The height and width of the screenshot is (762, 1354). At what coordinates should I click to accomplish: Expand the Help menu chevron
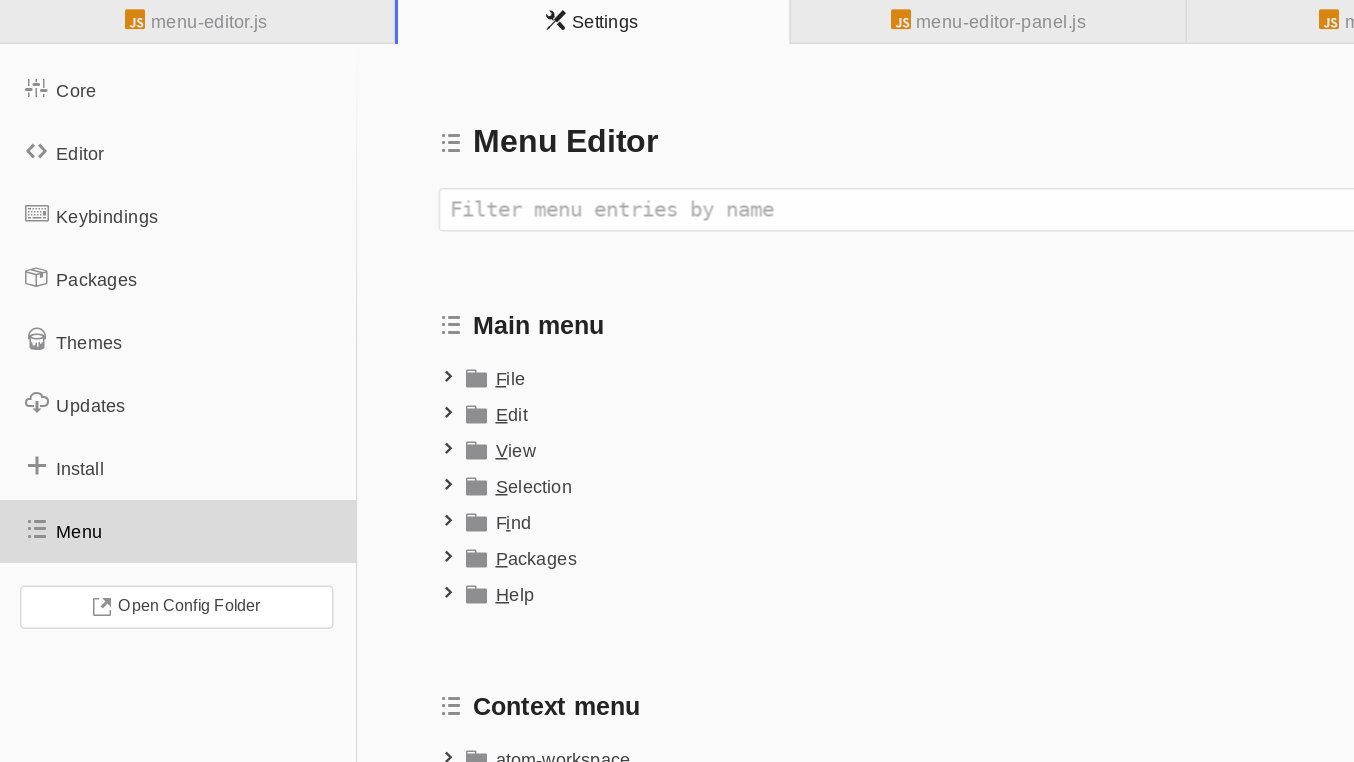coord(448,593)
